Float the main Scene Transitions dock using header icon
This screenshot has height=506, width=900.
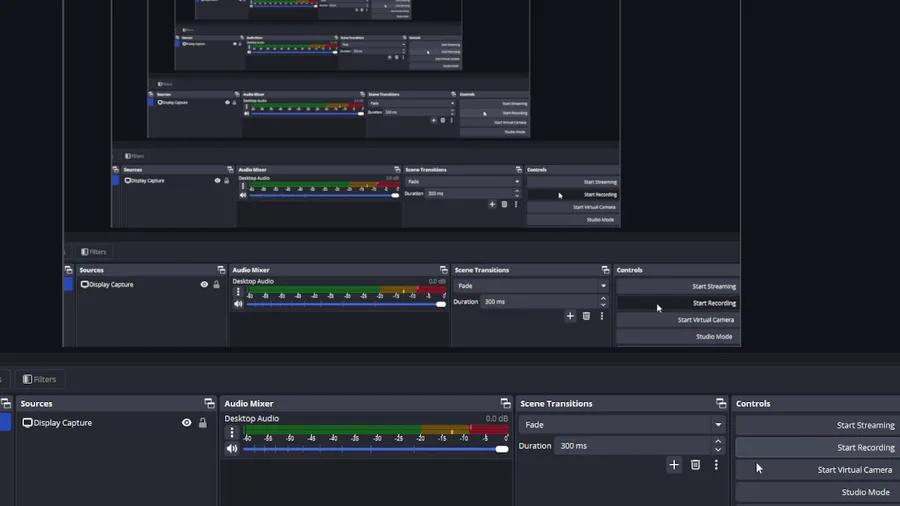pos(721,403)
